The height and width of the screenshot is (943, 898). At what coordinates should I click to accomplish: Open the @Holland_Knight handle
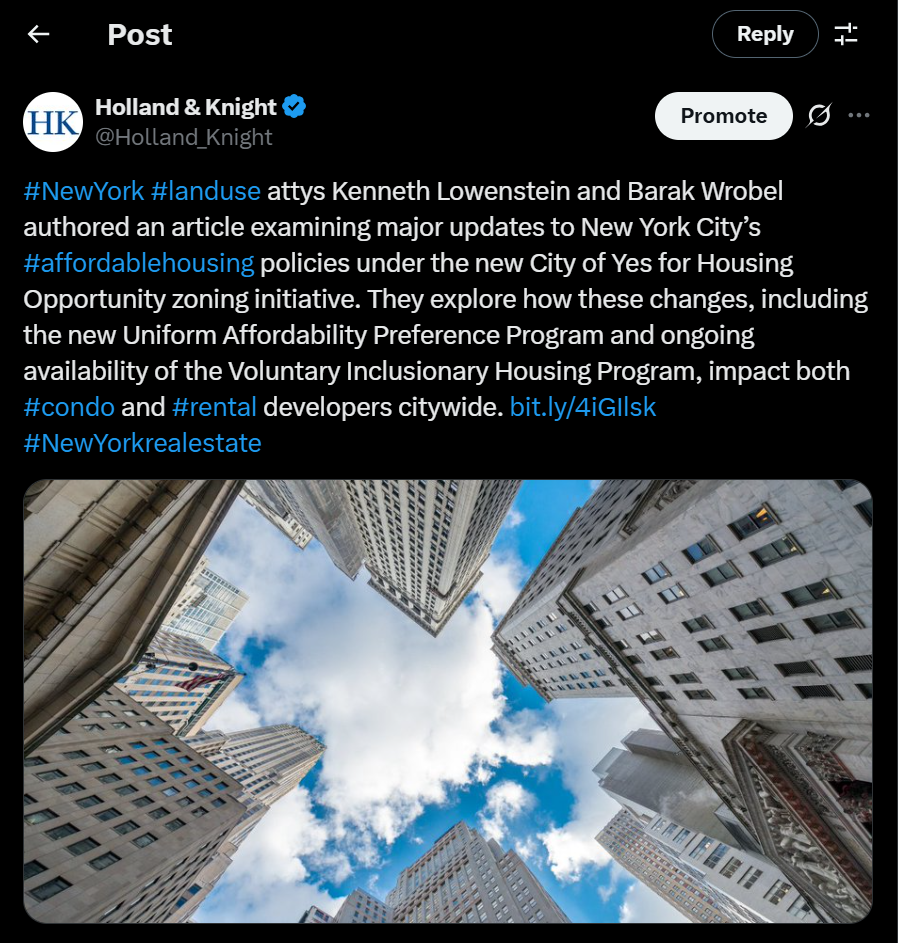pyautogui.click(x=184, y=138)
